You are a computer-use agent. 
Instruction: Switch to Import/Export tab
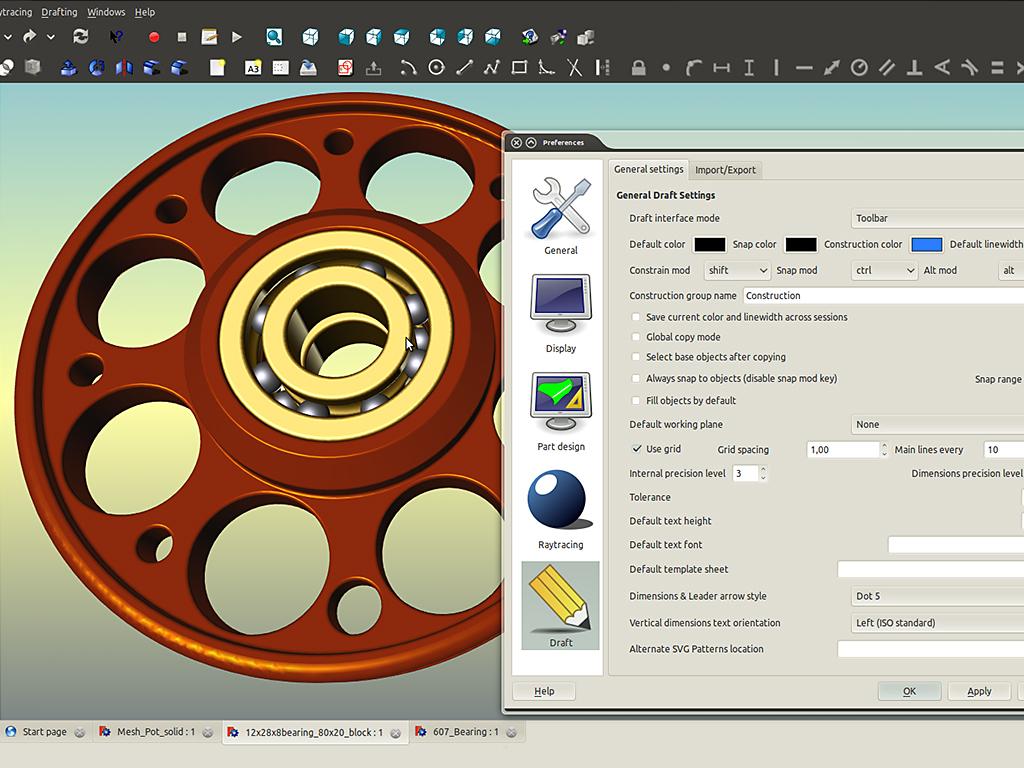tap(725, 170)
